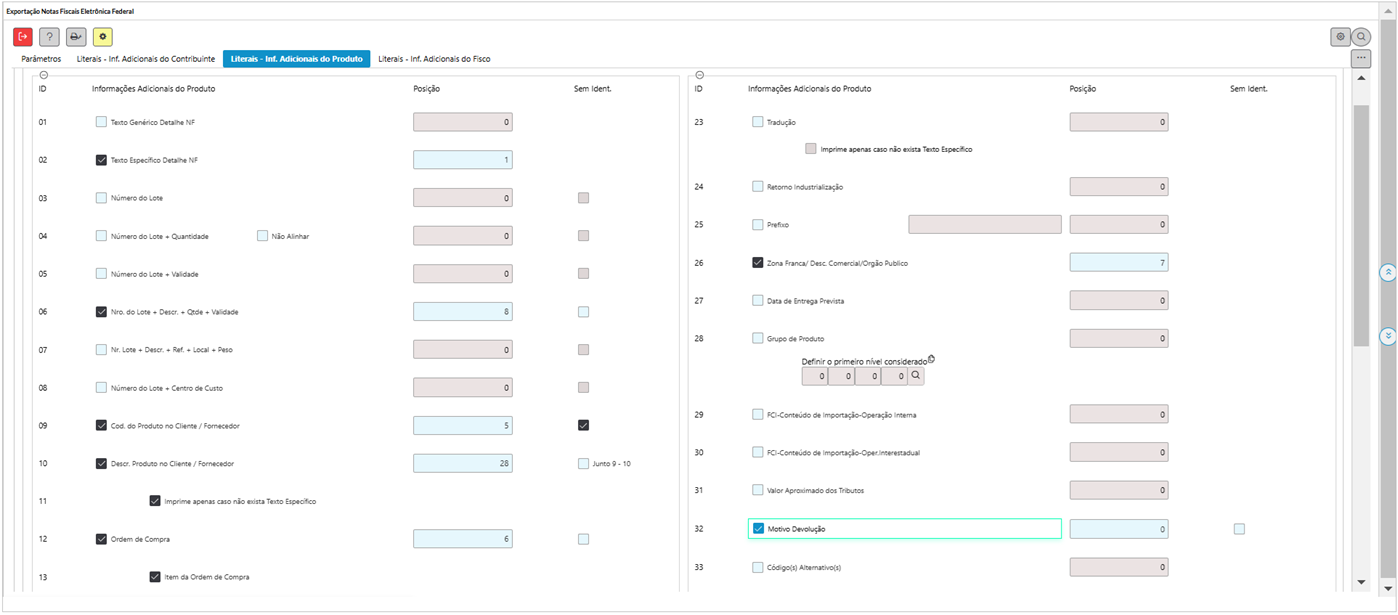
Task: Collapse the left Informações Adicionais panel
Action: point(43,75)
